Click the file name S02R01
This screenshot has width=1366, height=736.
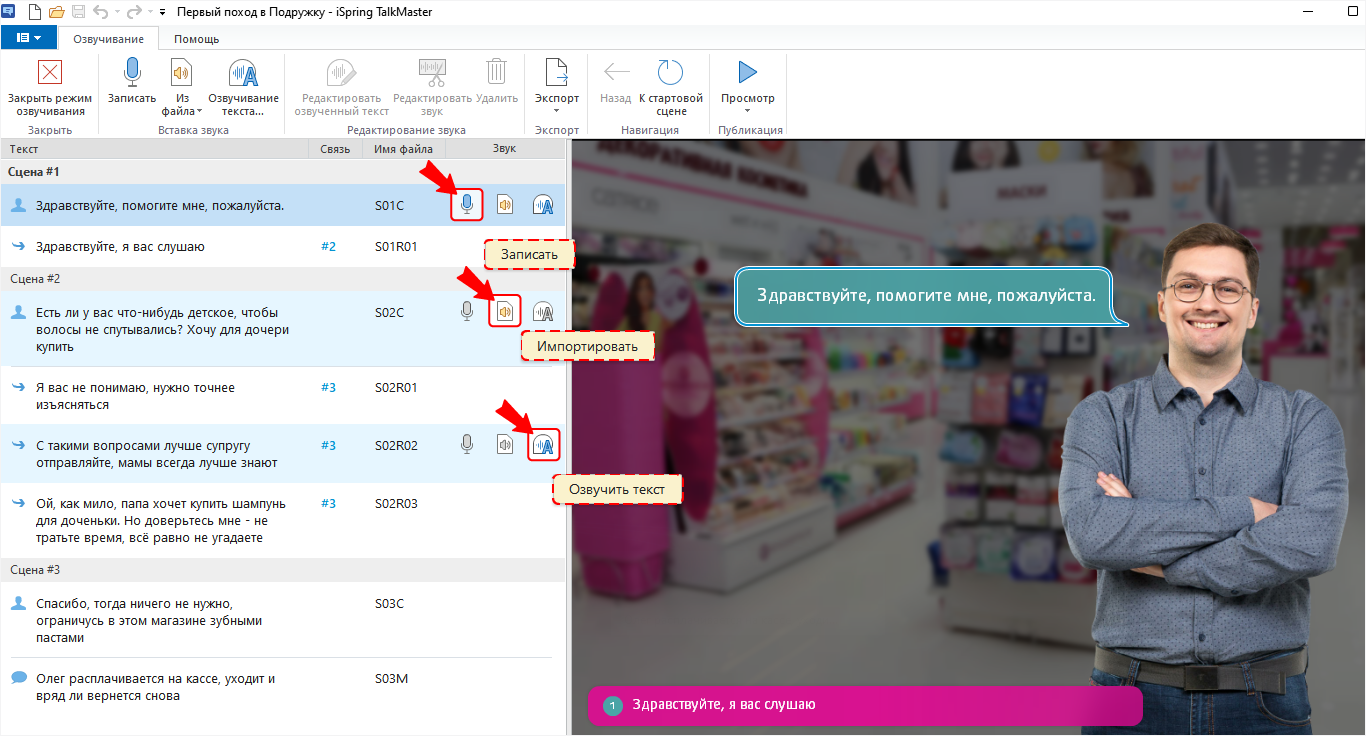396,387
